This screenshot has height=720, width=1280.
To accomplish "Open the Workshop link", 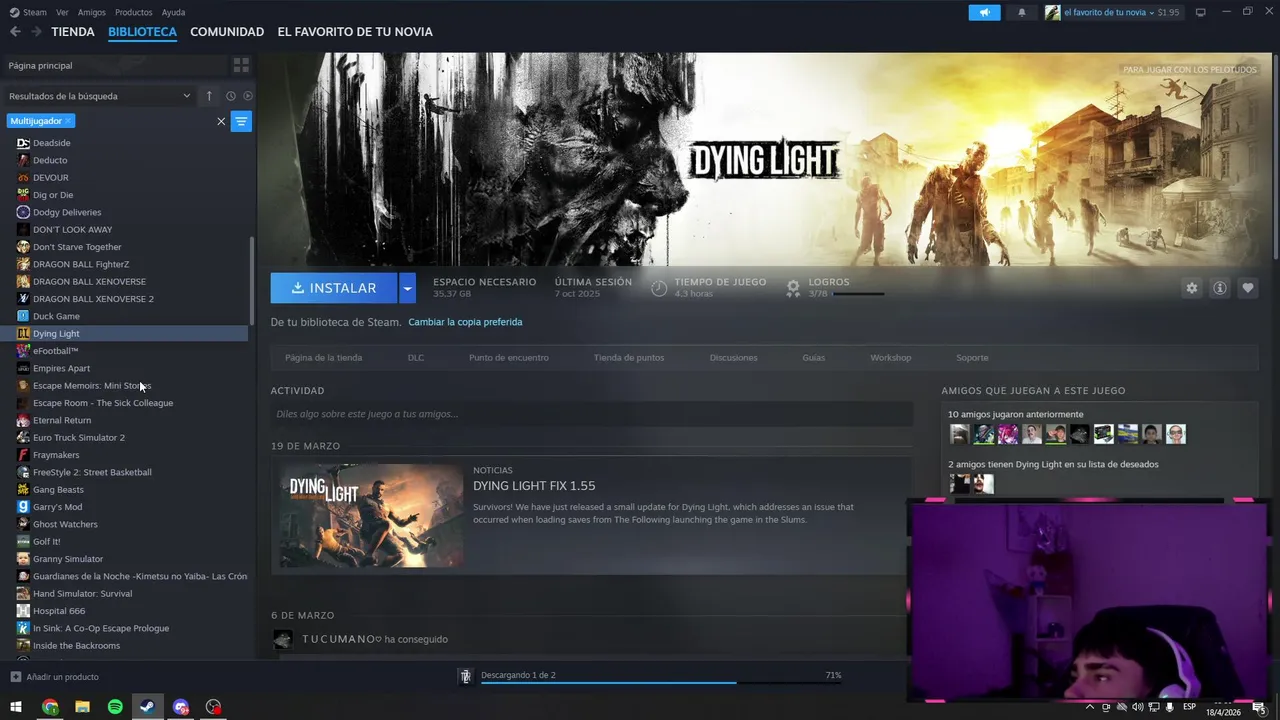I will pyautogui.click(x=891, y=357).
